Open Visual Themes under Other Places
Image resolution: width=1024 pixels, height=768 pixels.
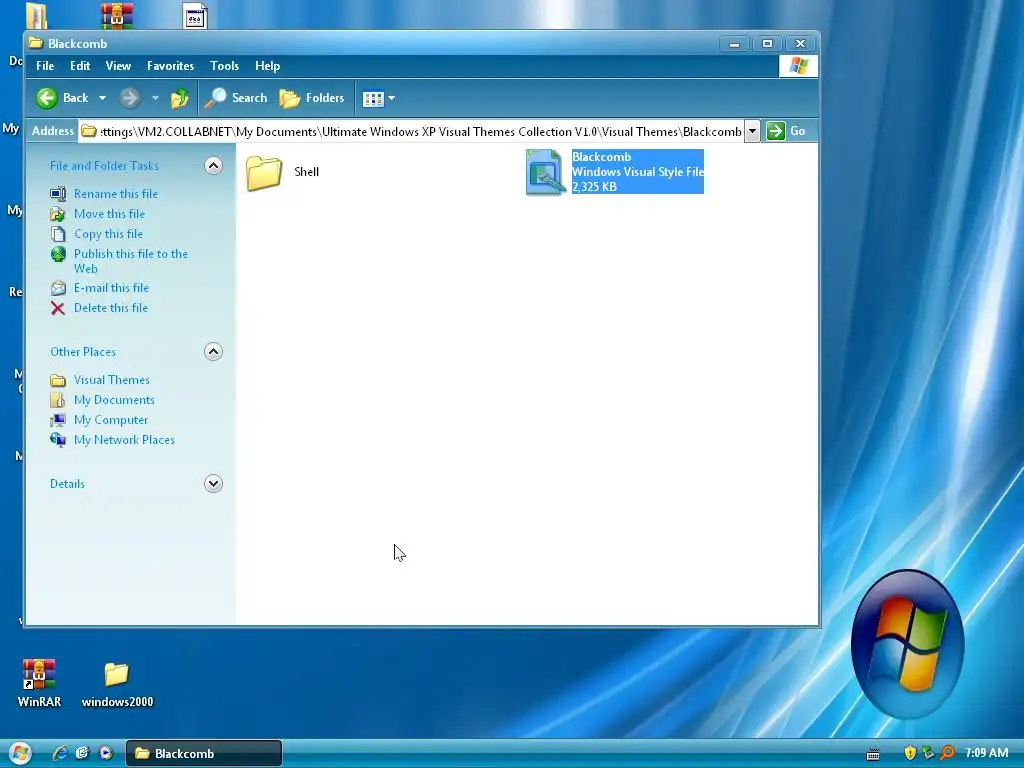coord(111,380)
